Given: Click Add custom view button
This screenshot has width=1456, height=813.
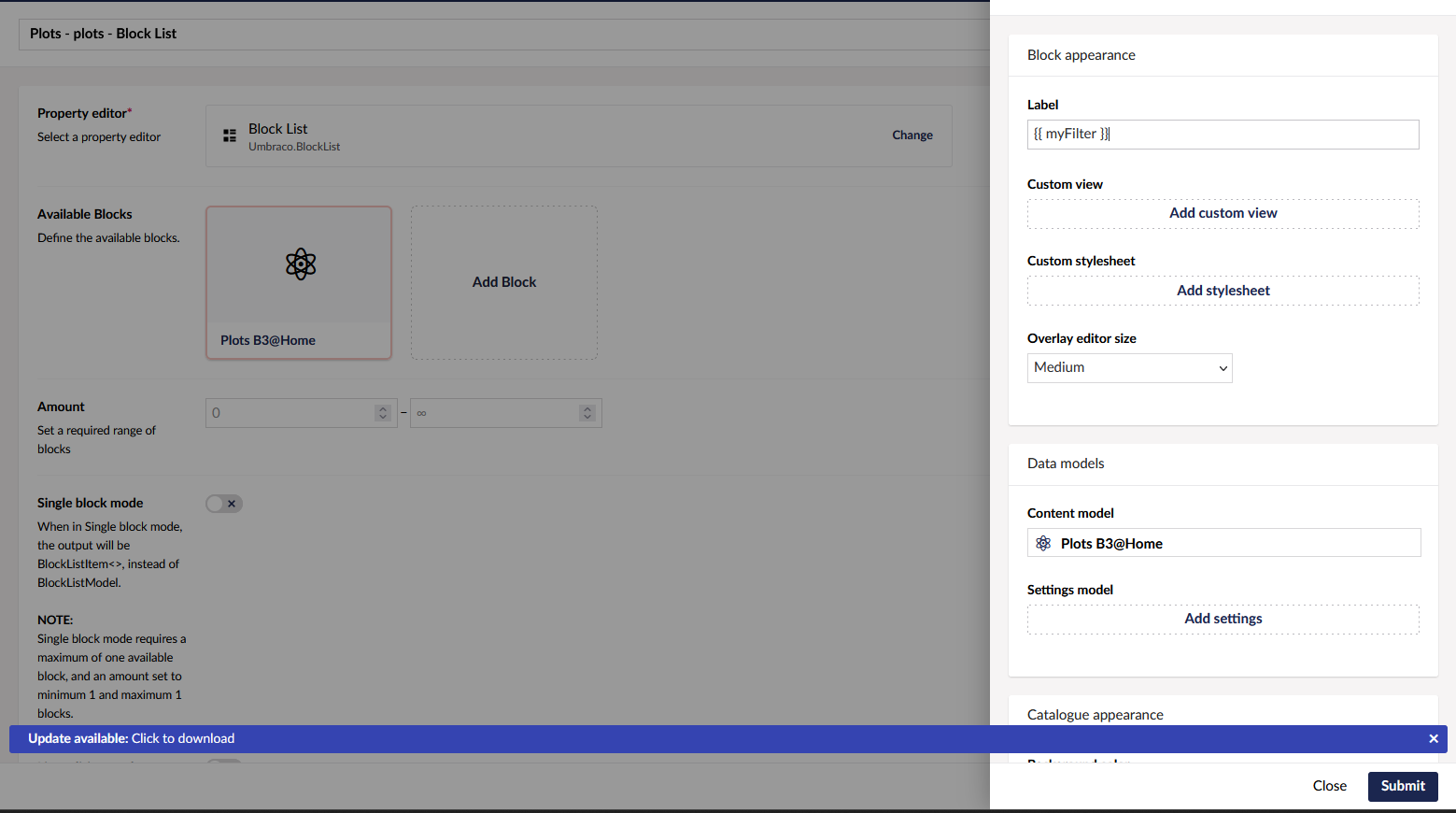Looking at the screenshot, I should pos(1223,213).
